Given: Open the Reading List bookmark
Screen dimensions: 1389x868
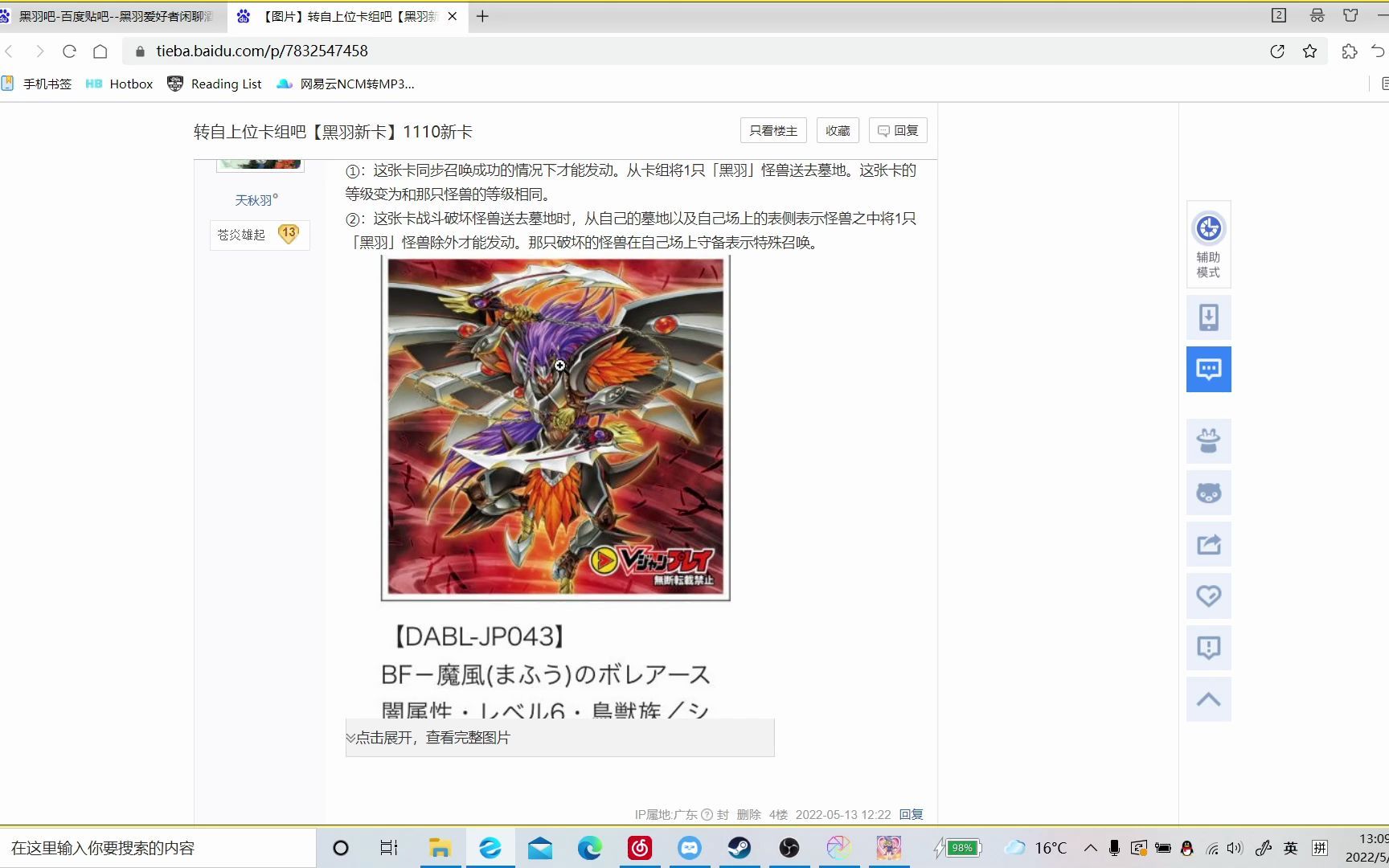Looking at the screenshot, I should (215, 84).
